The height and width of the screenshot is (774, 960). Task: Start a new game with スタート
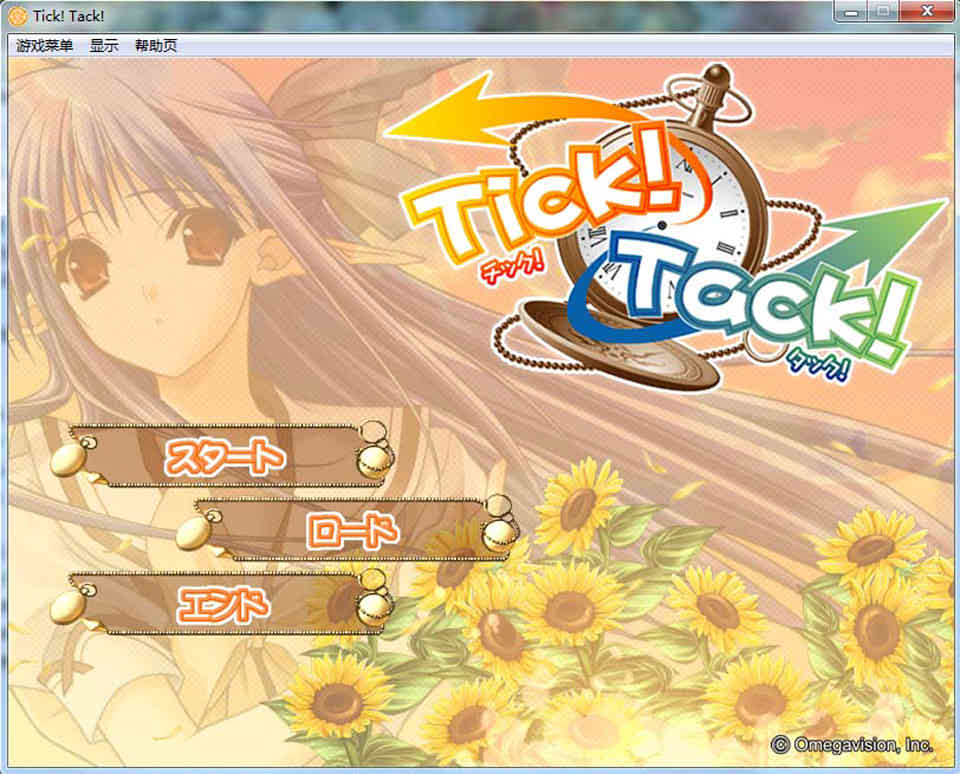coord(225,457)
